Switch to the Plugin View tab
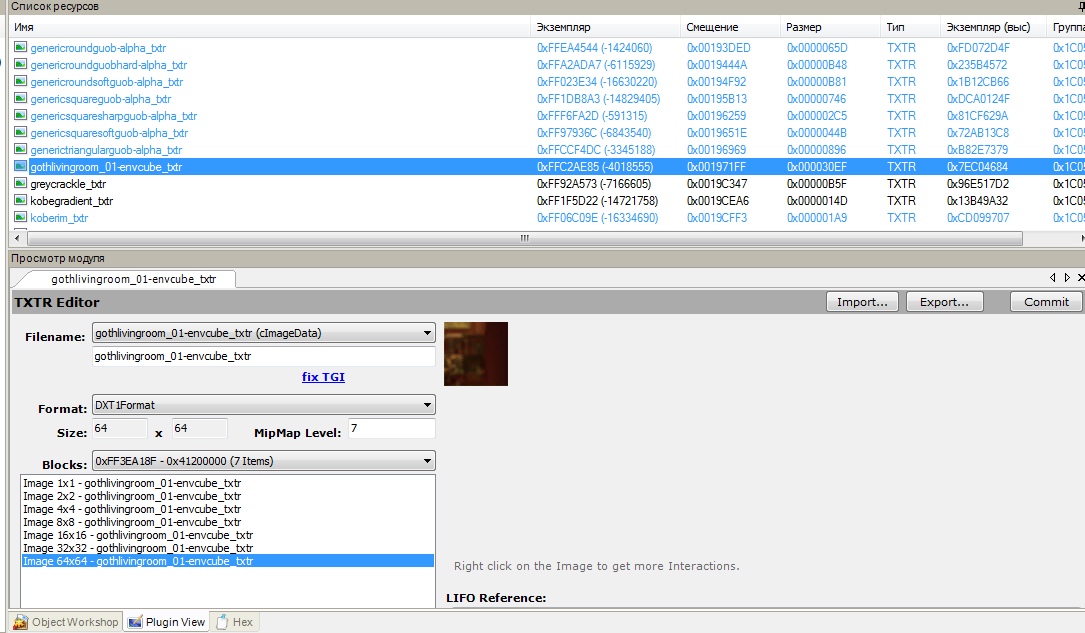Viewport: 1085px width, 633px height. pyautogui.click(x=167, y=622)
